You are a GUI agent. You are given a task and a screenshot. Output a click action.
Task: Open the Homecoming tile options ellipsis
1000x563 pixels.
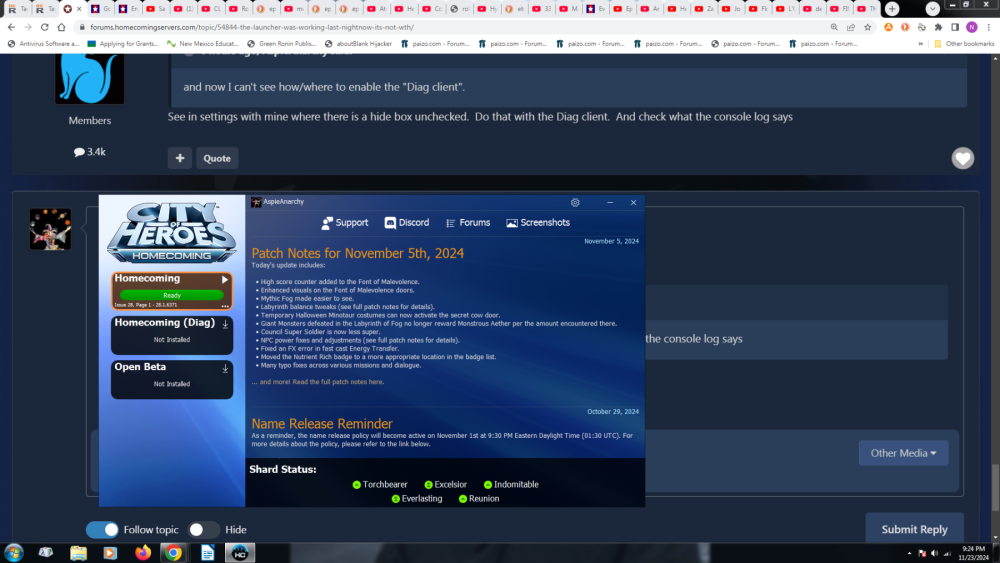[x=224, y=305]
